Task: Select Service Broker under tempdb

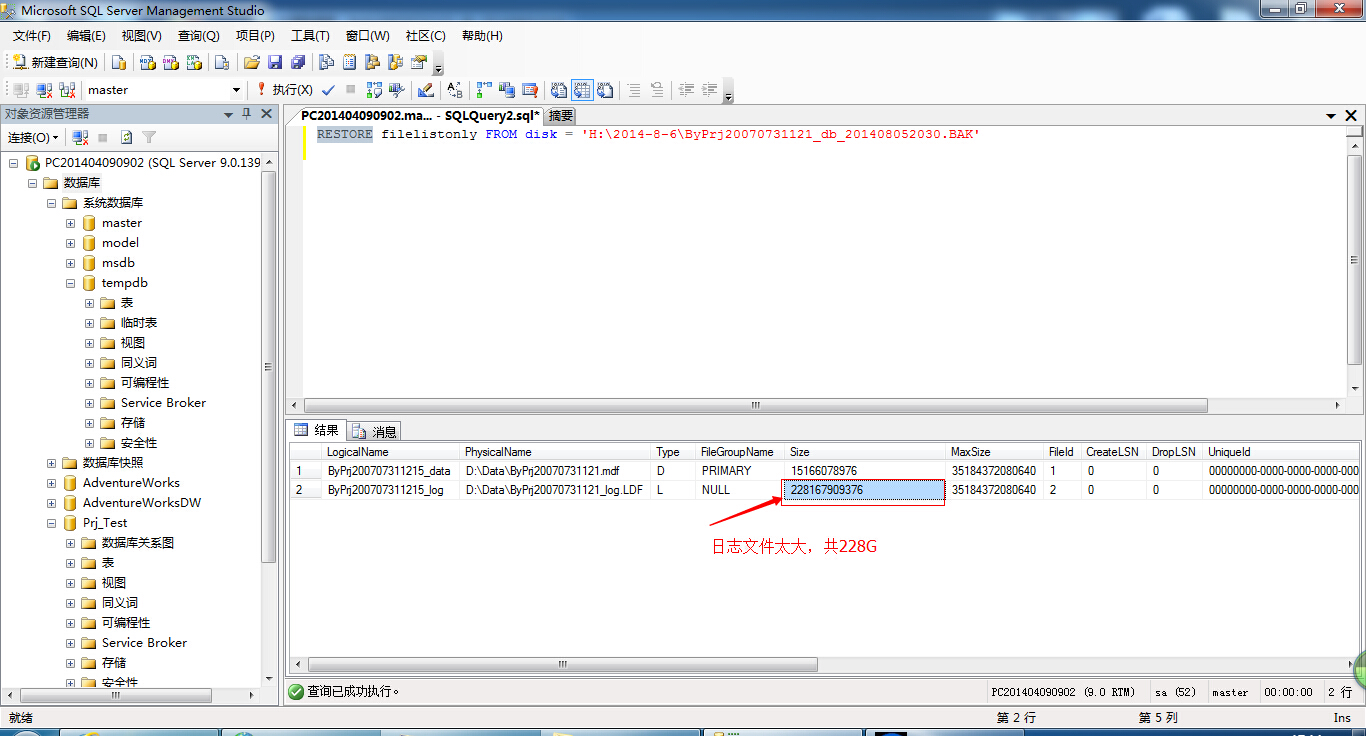Action: coord(163,403)
